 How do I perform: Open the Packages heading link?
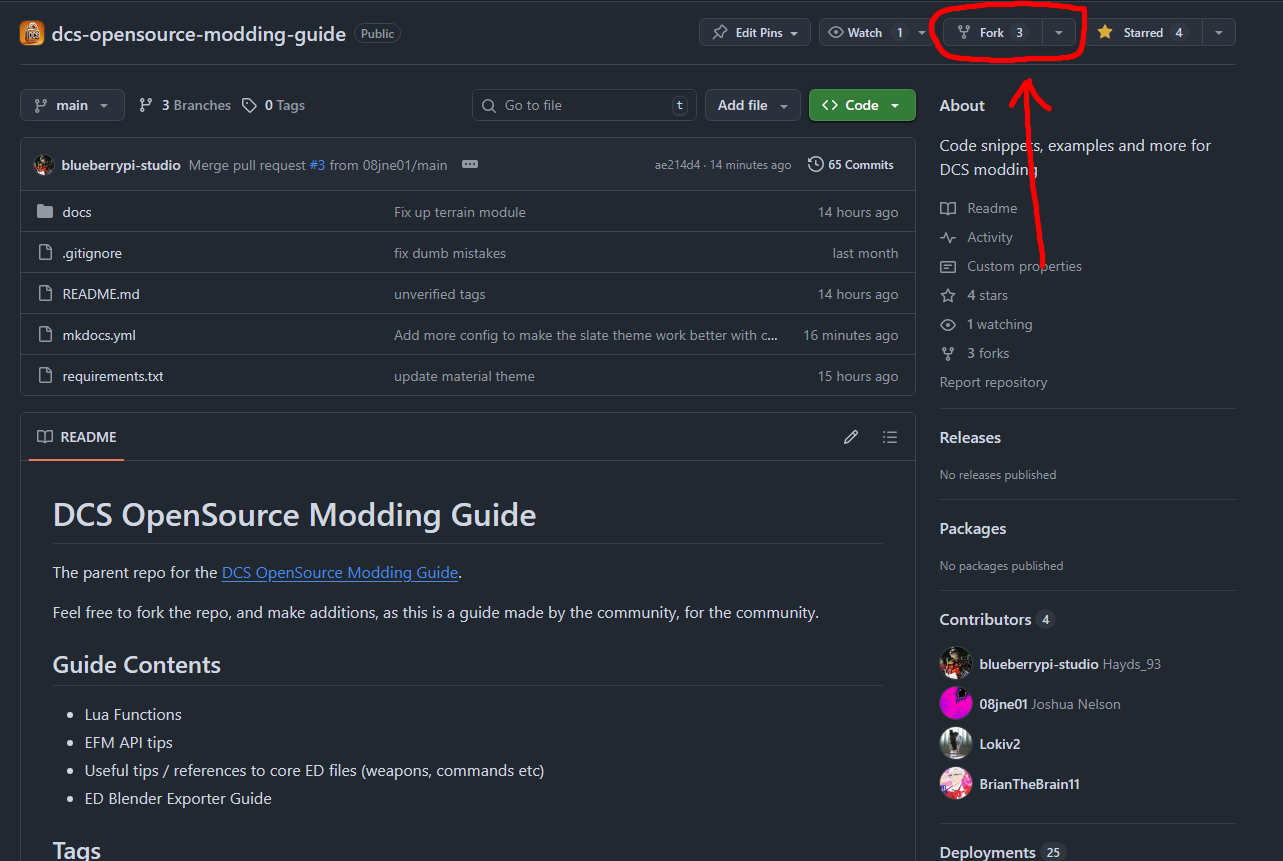[973, 528]
